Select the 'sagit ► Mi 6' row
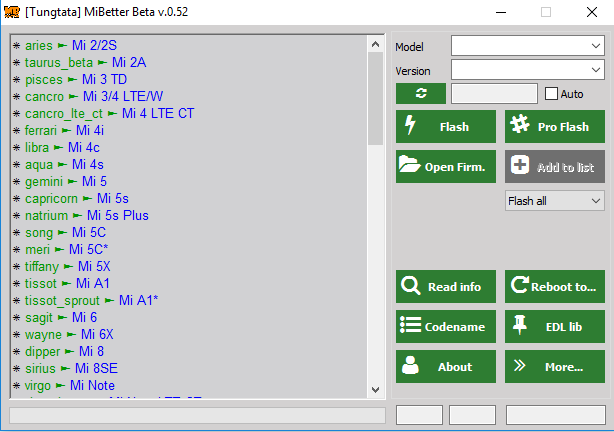Image resolution: width=614 pixels, height=432 pixels. [x=189, y=318]
